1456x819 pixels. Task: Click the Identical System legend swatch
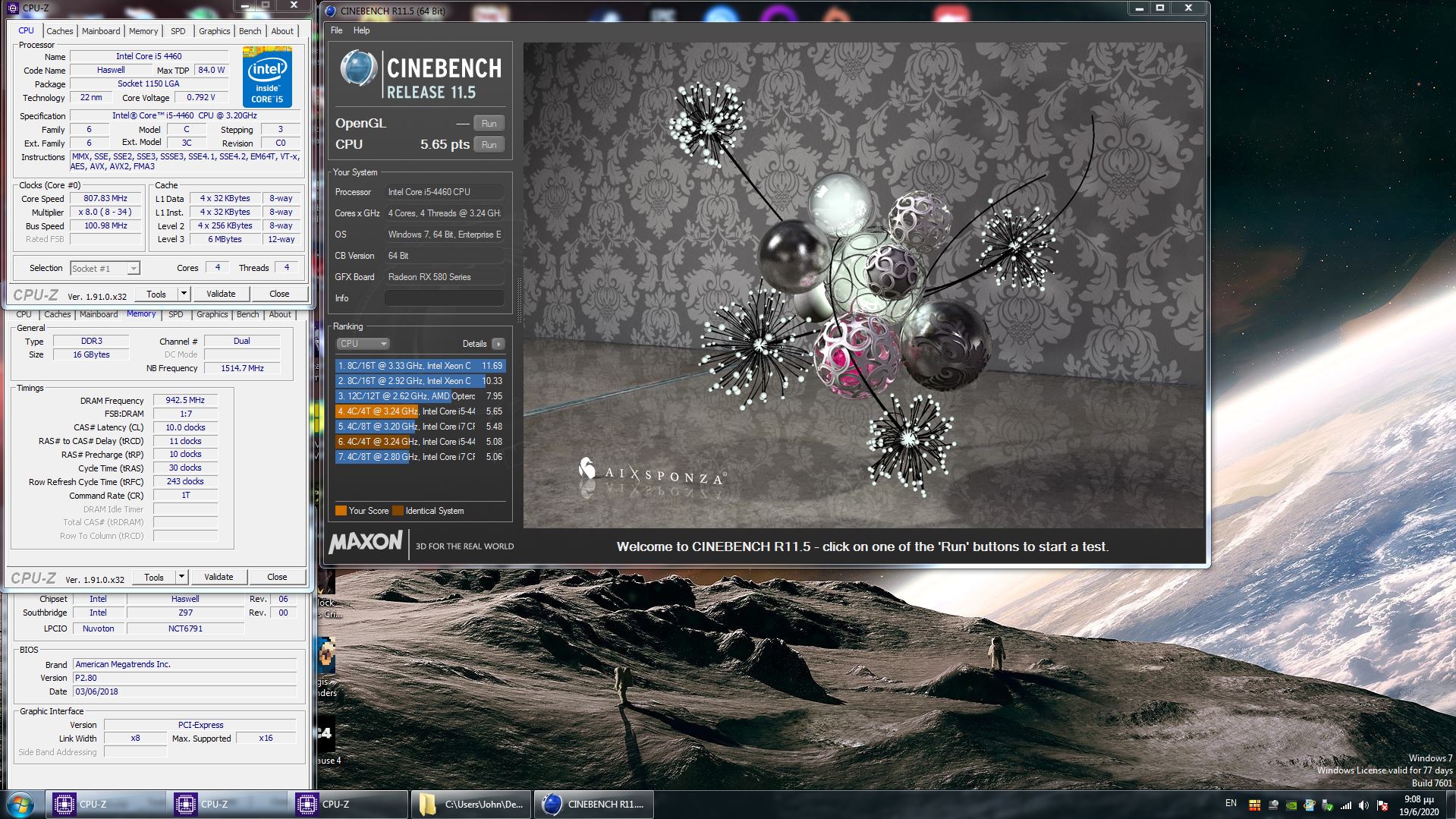pos(398,511)
